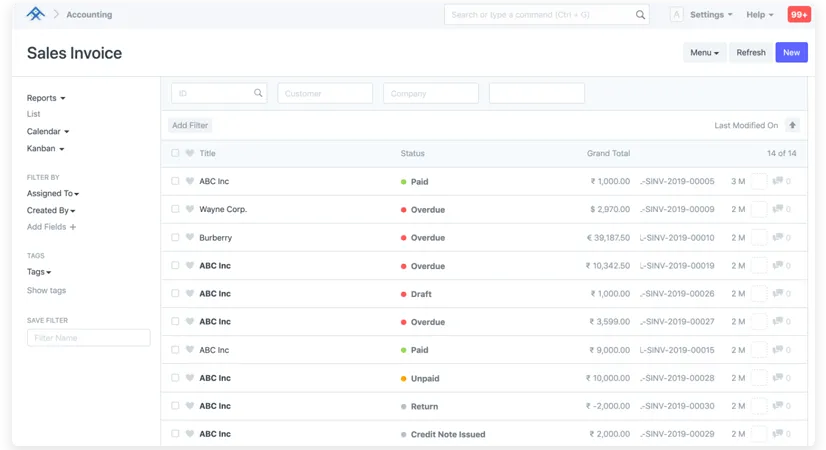Viewport: 826px width, 450px height.
Task: Click the New button to create invoice
Action: click(x=791, y=53)
